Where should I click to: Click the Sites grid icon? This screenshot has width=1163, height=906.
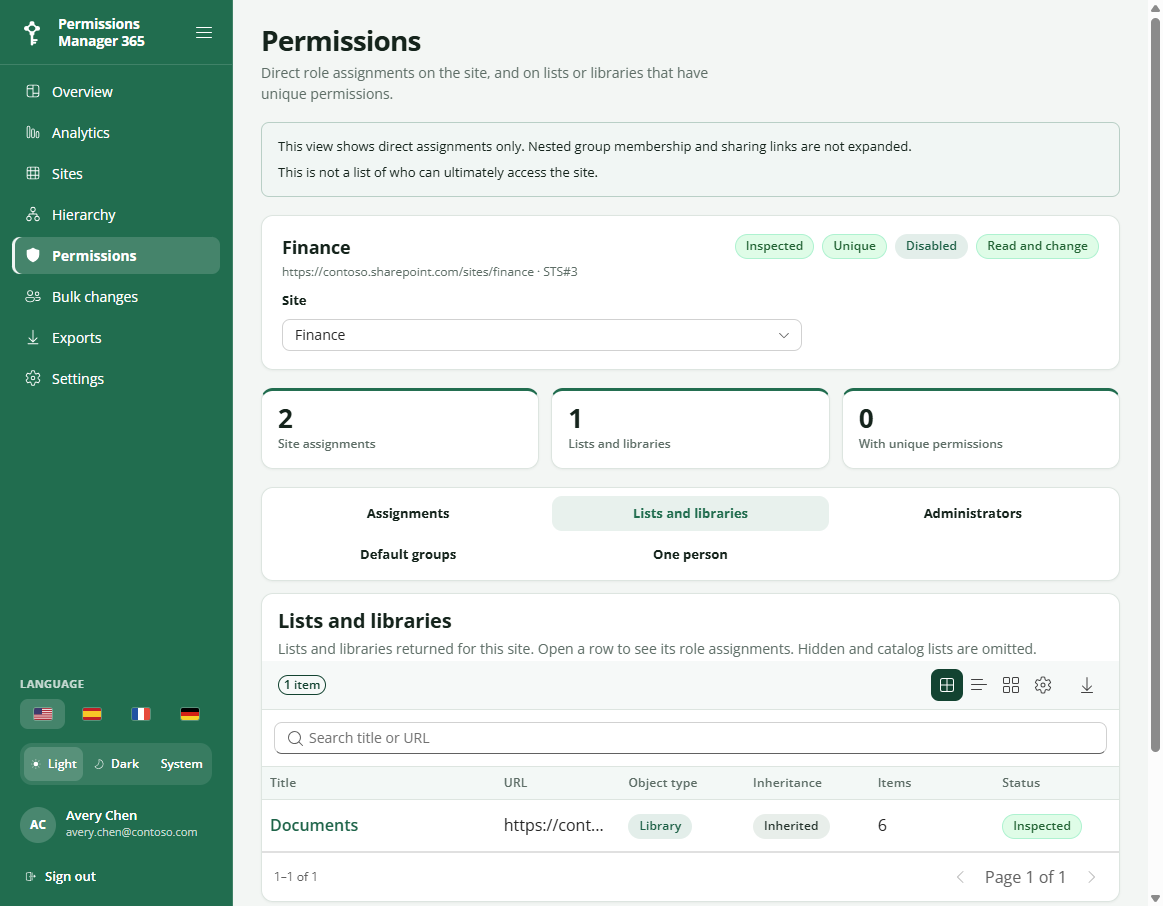(x=33, y=173)
